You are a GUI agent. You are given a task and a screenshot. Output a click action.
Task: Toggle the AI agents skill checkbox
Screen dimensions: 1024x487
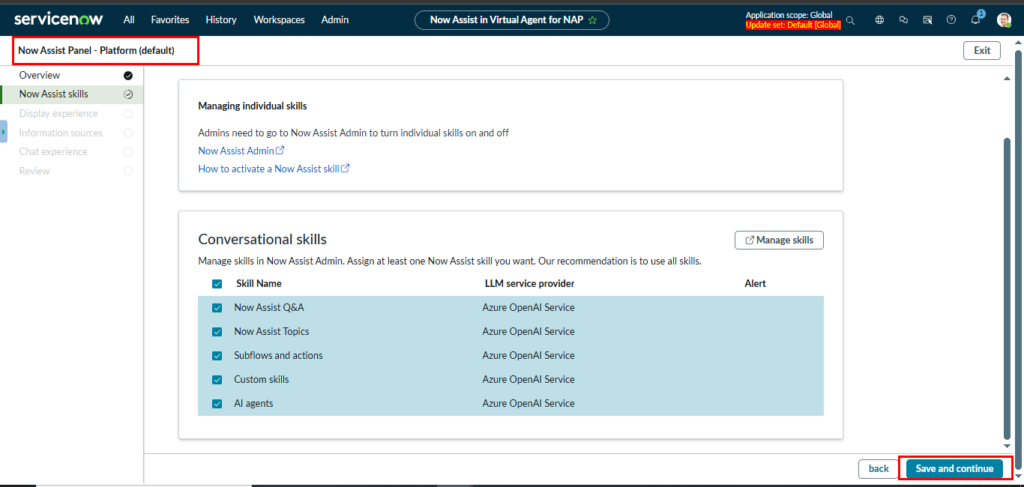pos(217,404)
